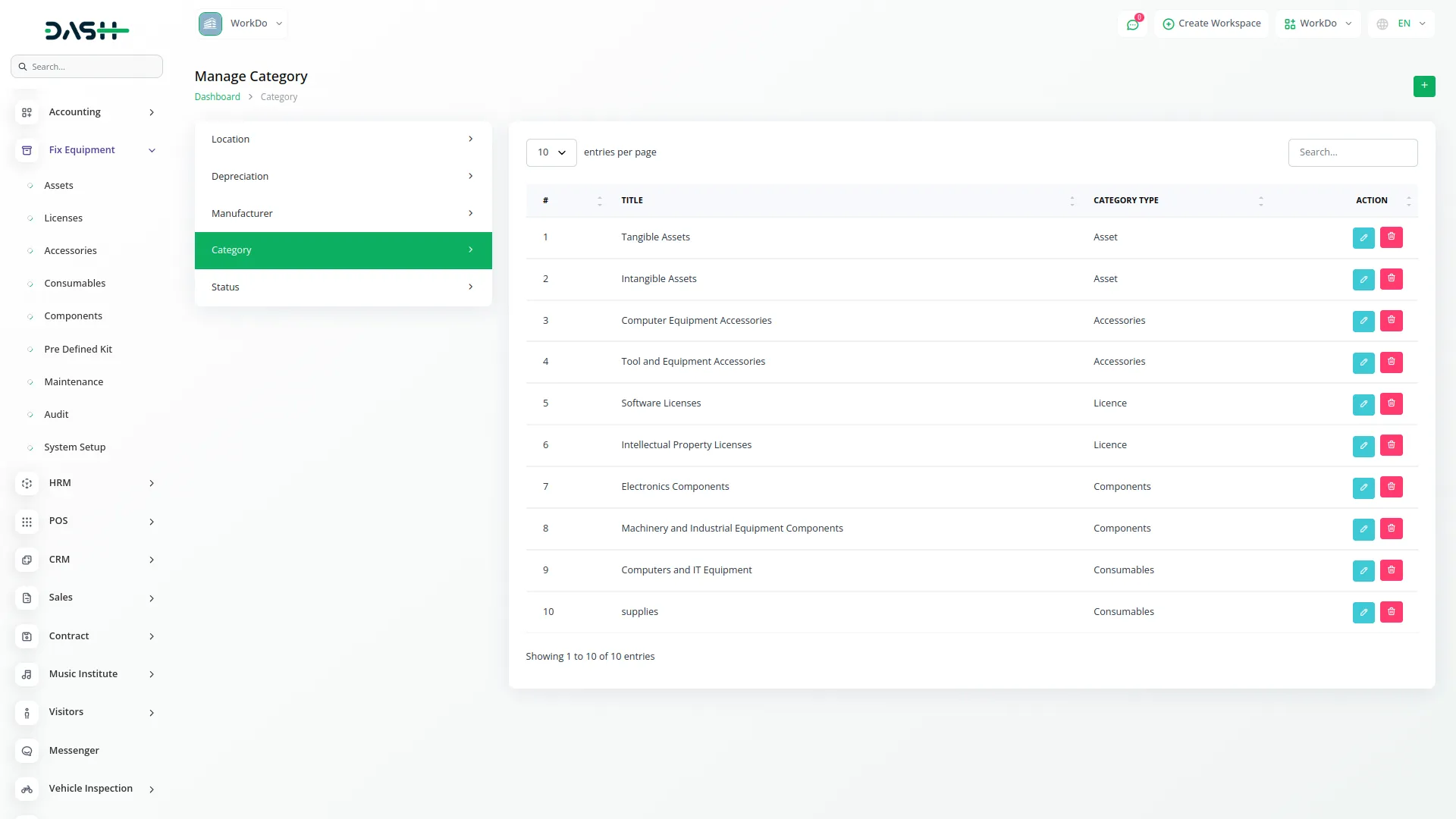Image resolution: width=1456 pixels, height=819 pixels.
Task: Click the DASH logo
Action: (x=86, y=30)
